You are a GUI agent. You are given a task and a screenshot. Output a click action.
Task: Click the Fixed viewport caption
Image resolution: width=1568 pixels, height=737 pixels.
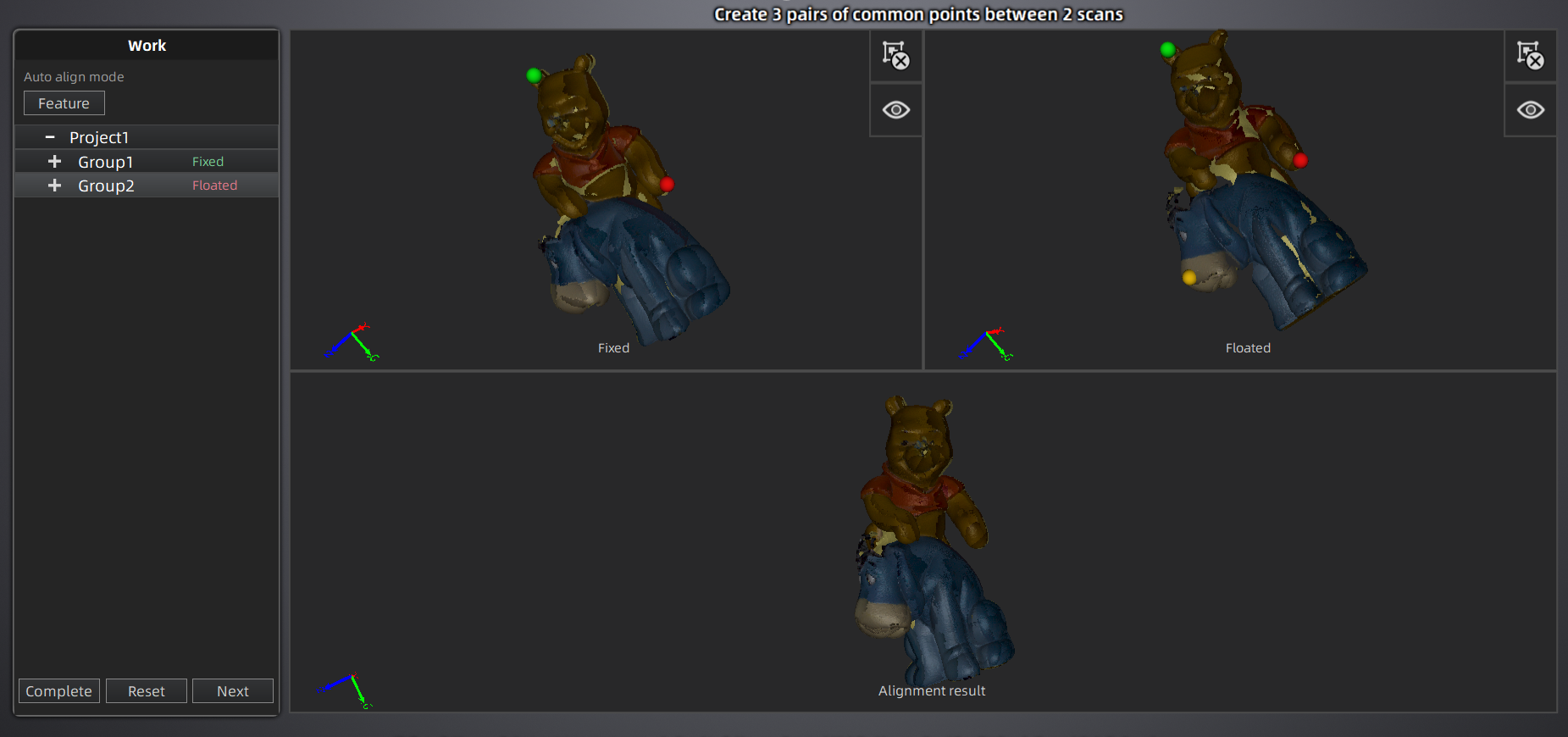pyautogui.click(x=613, y=348)
